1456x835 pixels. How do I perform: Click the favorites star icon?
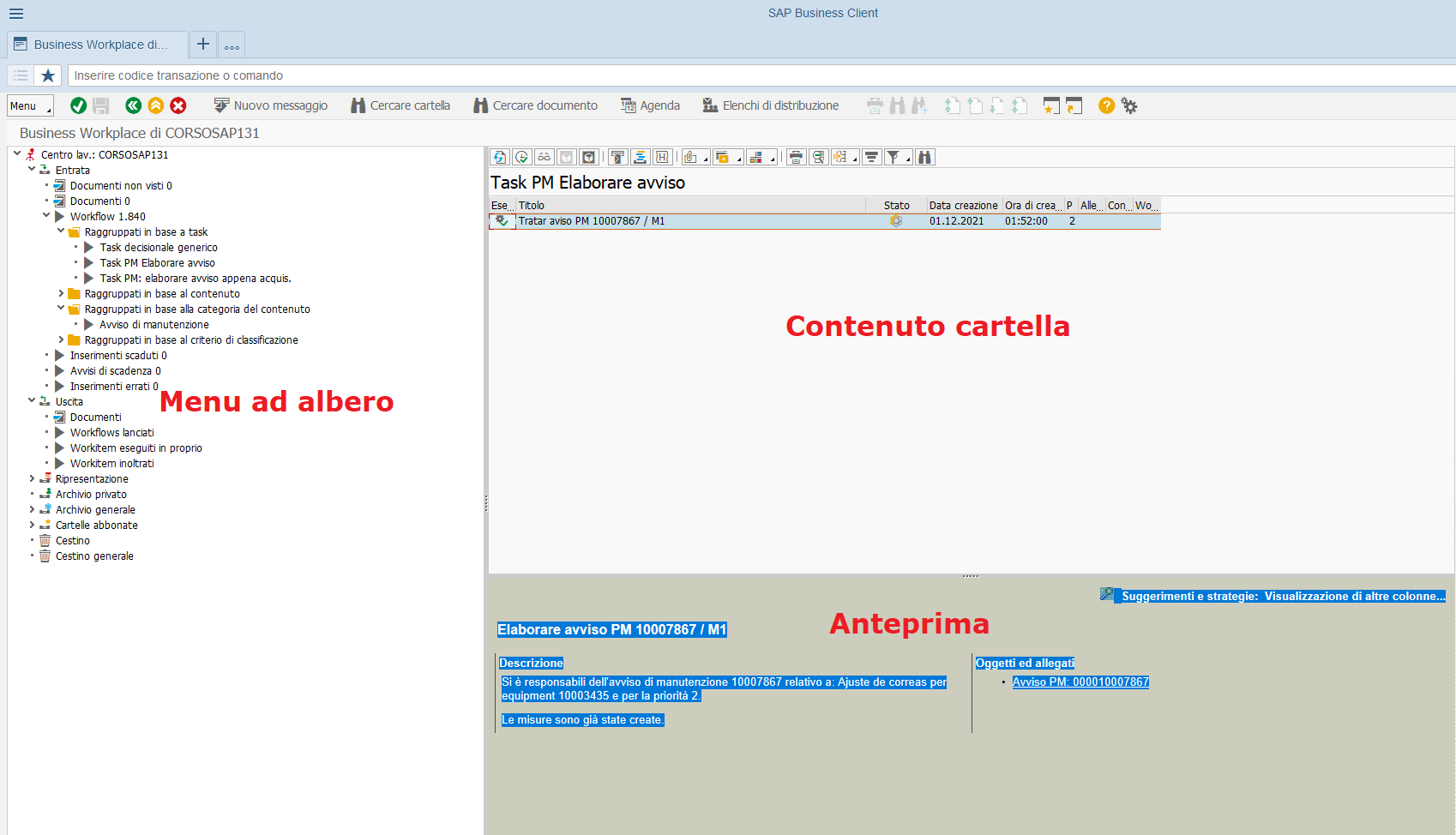(48, 75)
